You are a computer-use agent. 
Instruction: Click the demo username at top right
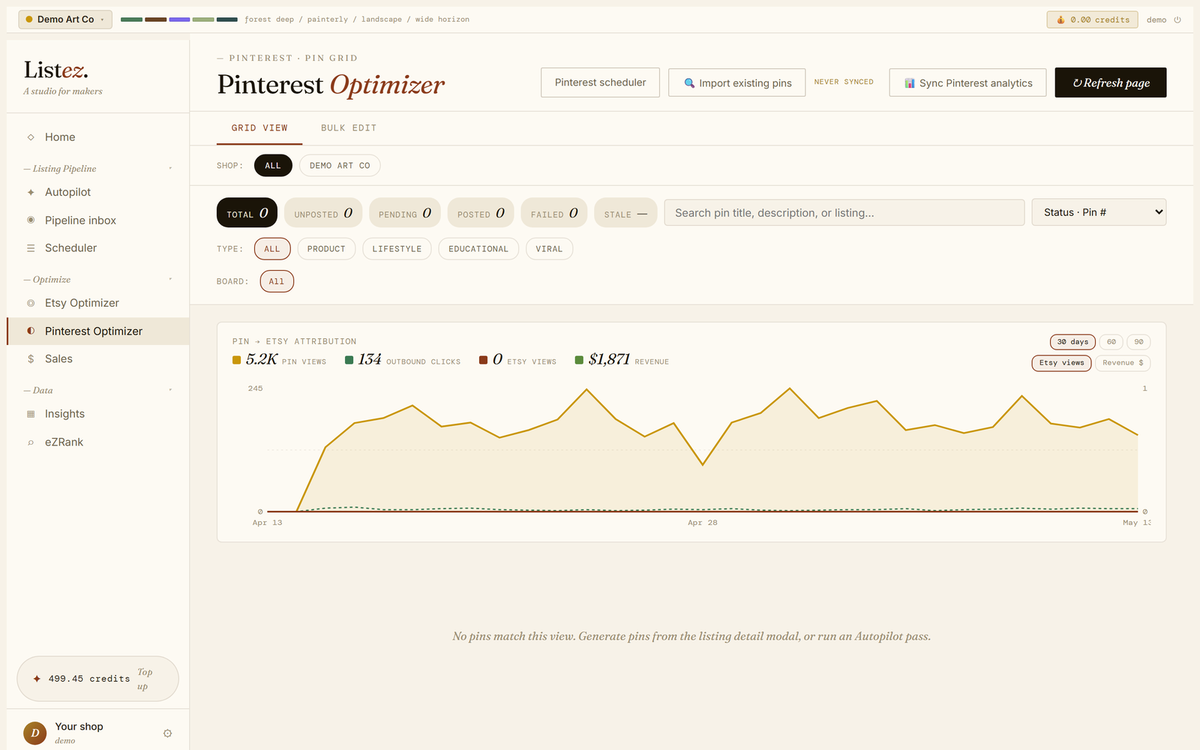click(1156, 20)
